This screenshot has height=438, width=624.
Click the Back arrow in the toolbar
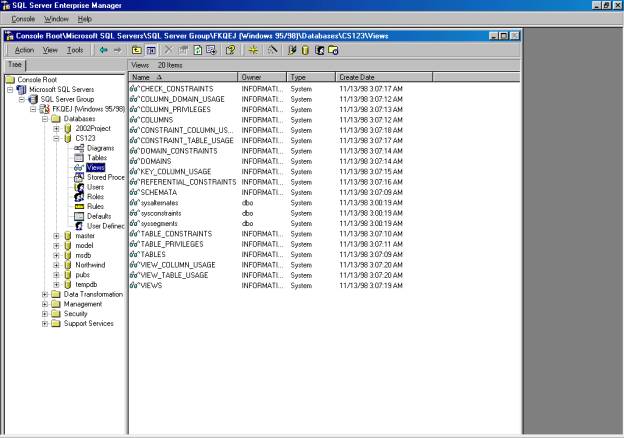click(x=102, y=49)
